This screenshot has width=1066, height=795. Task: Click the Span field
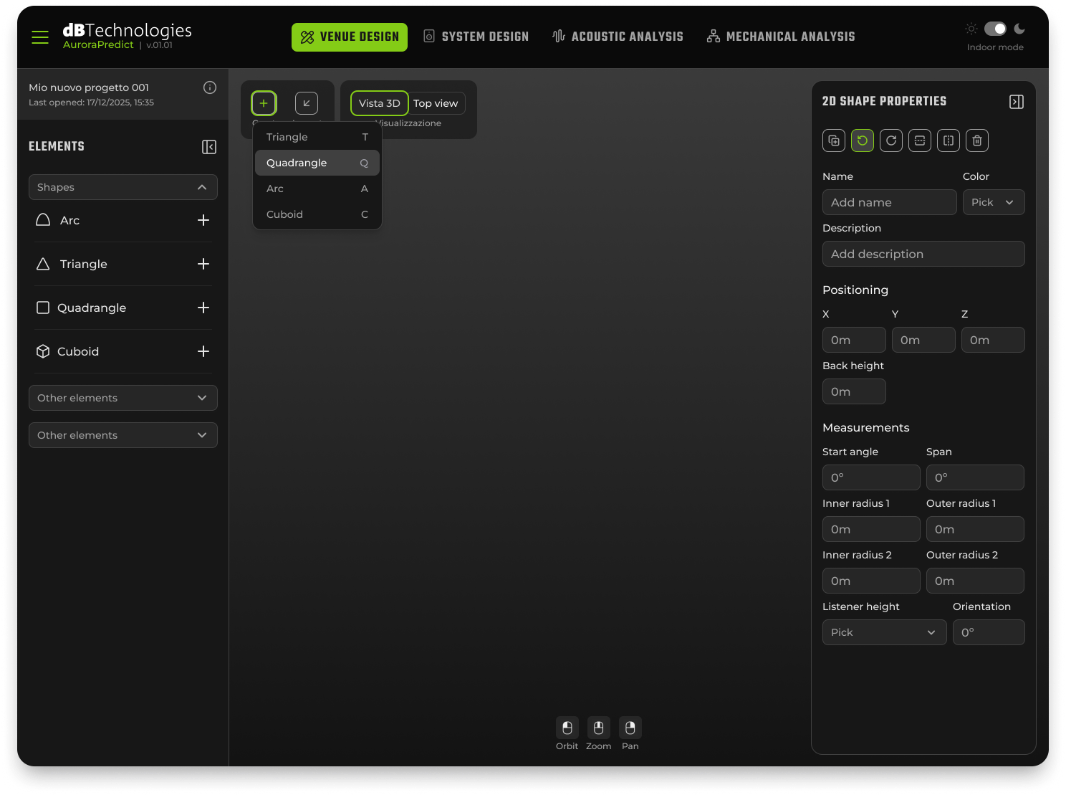(x=975, y=477)
